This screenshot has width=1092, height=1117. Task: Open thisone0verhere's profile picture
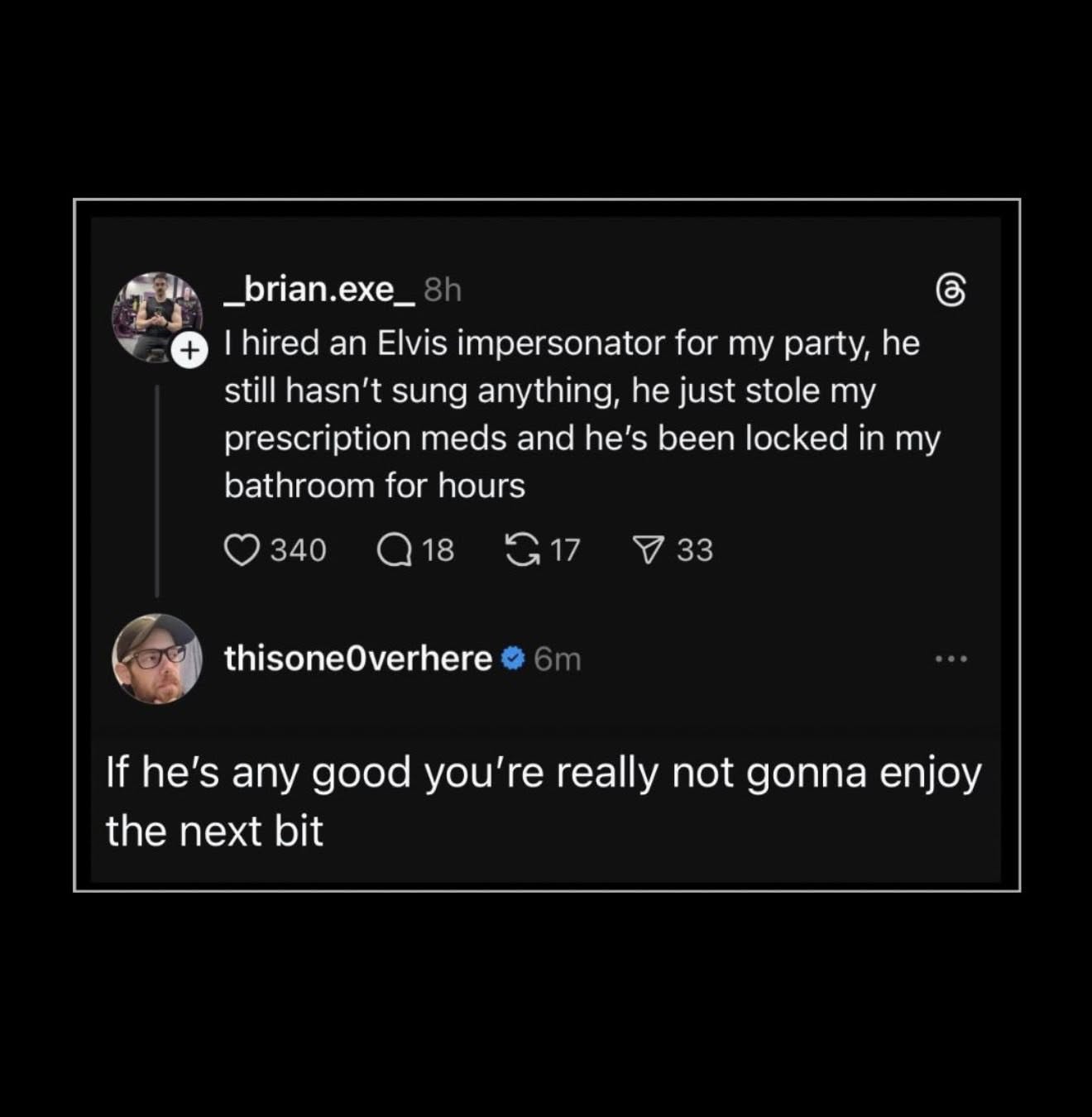coord(156,659)
